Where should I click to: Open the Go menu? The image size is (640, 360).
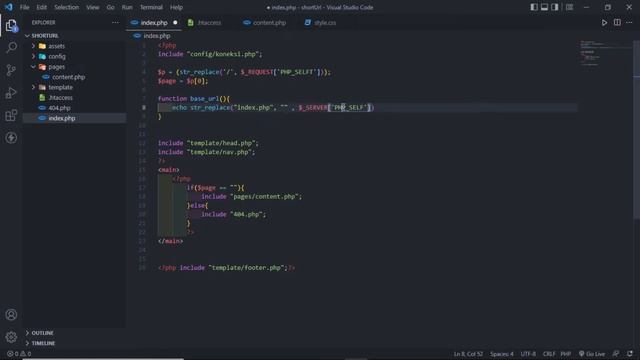[x=110, y=7]
